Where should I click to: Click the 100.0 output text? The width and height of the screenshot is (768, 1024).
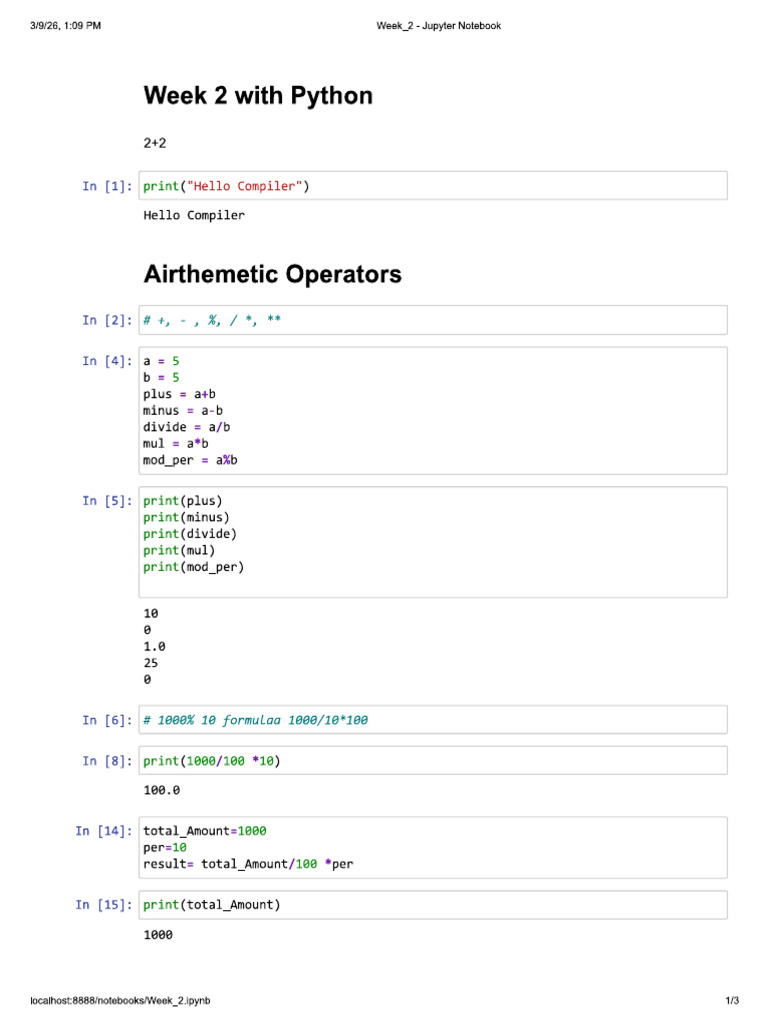[162, 790]
